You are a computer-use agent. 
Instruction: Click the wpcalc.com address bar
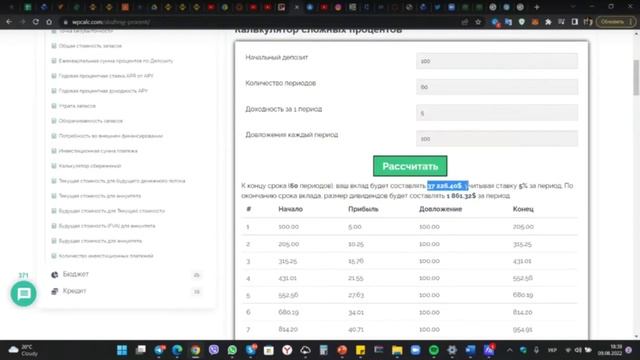click(261, 22)
